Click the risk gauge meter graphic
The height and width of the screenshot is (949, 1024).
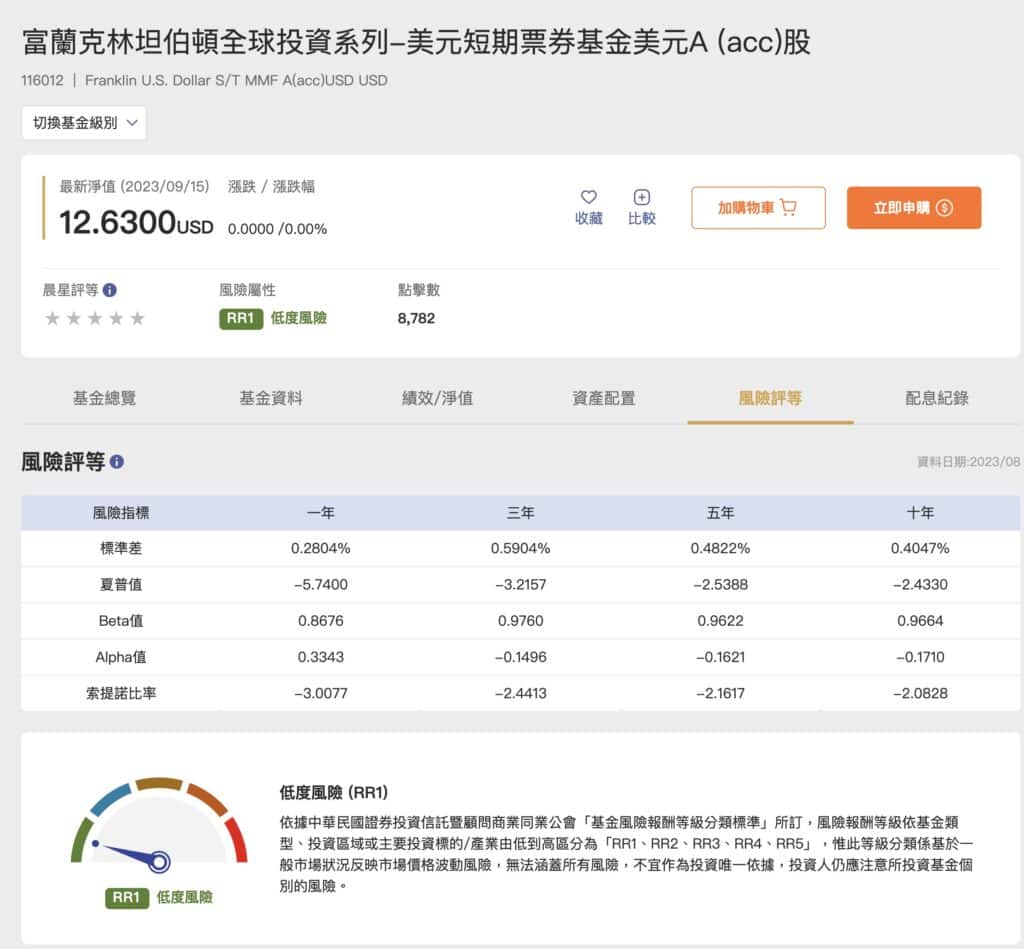point(155,830)
